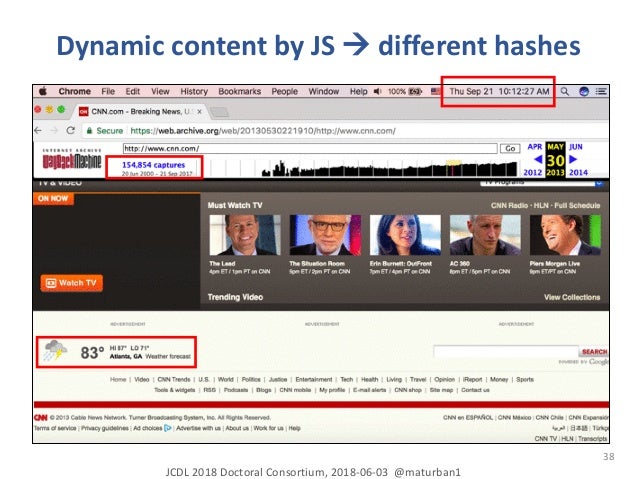Screen dimensions: 638x479
Task: Click the volume speaker icon in menu bar
Action: tap(377, 91)
